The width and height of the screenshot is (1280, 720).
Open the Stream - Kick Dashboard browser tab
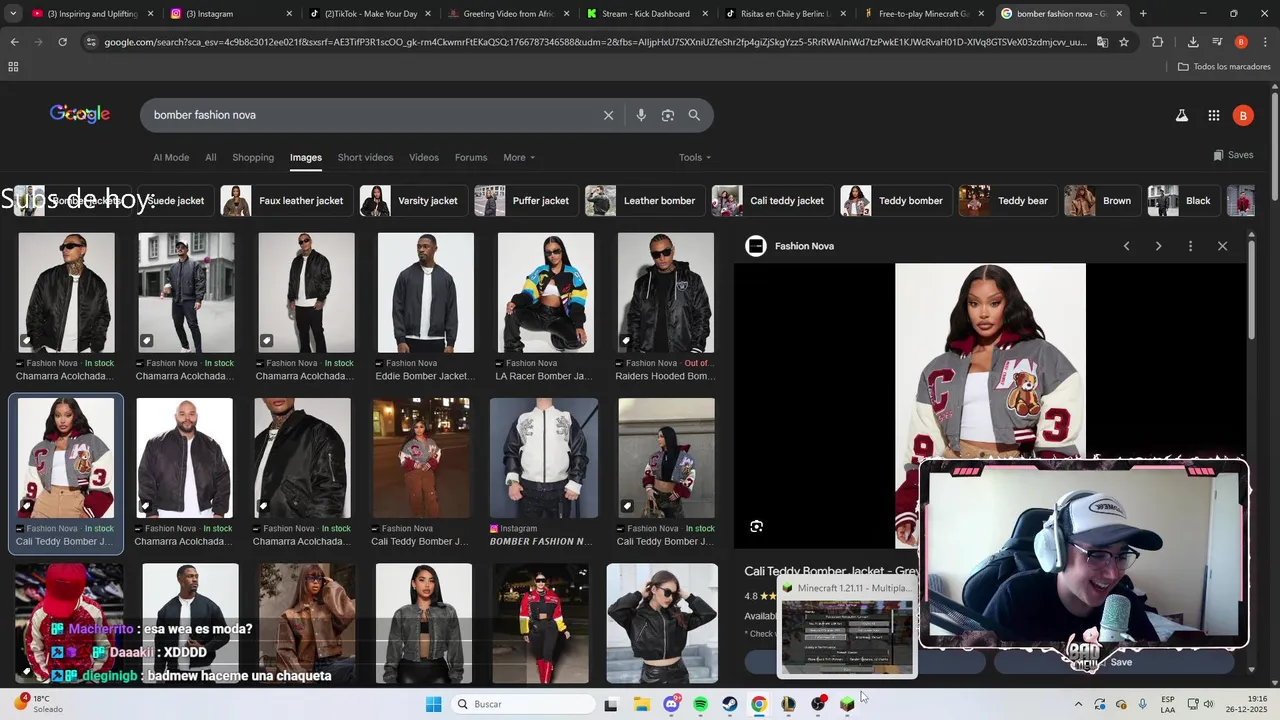coord(645,14)
